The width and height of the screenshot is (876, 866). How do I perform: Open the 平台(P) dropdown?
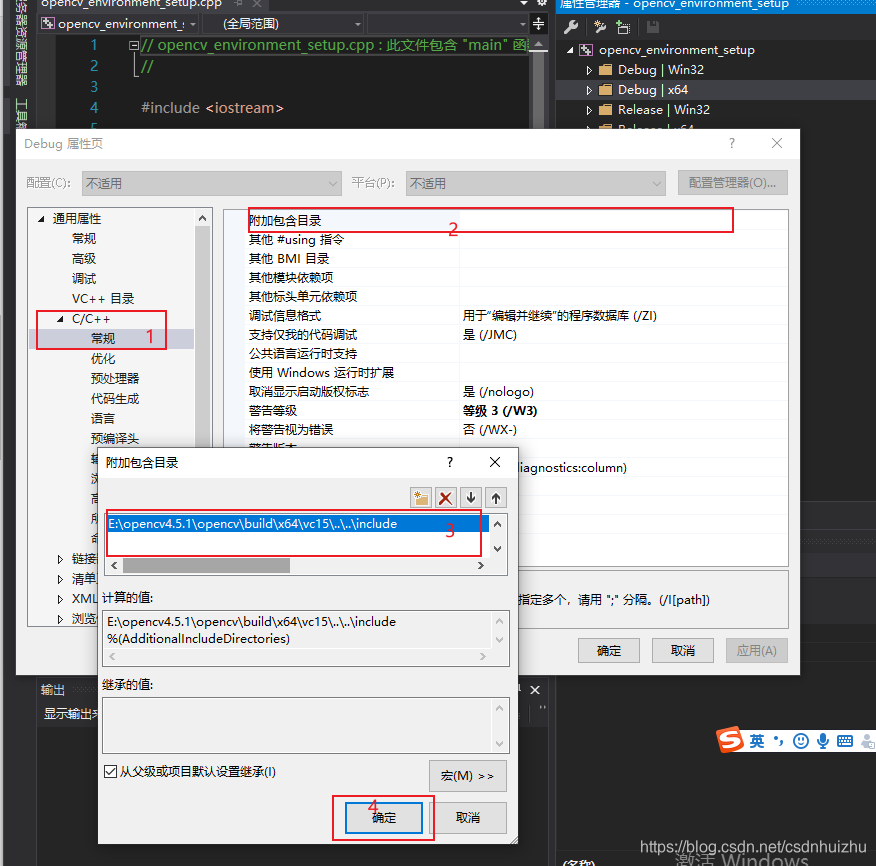pos(536,183)
